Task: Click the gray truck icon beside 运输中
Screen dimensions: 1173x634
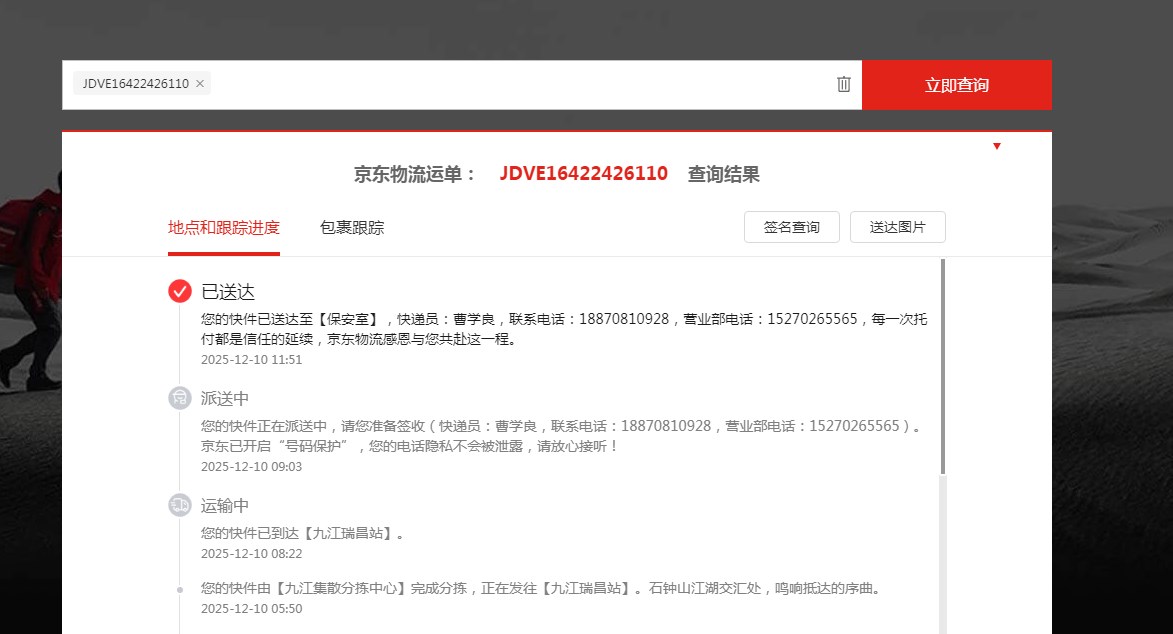Action: [180, 505]
